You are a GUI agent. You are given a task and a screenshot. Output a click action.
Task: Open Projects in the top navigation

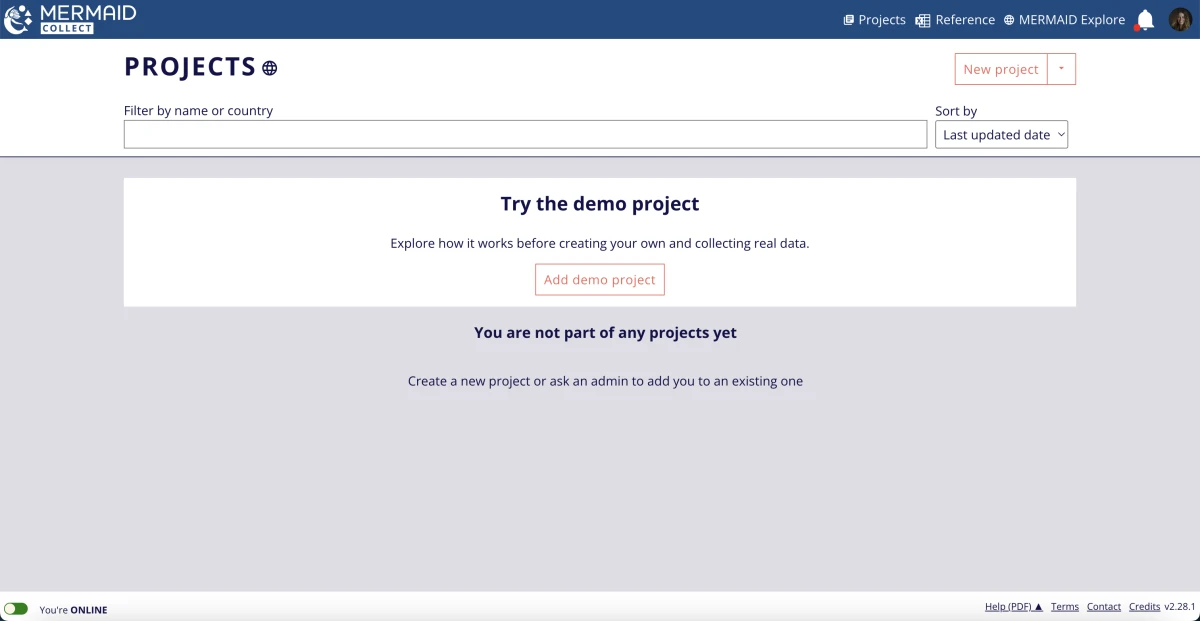[x=874, y=20]
